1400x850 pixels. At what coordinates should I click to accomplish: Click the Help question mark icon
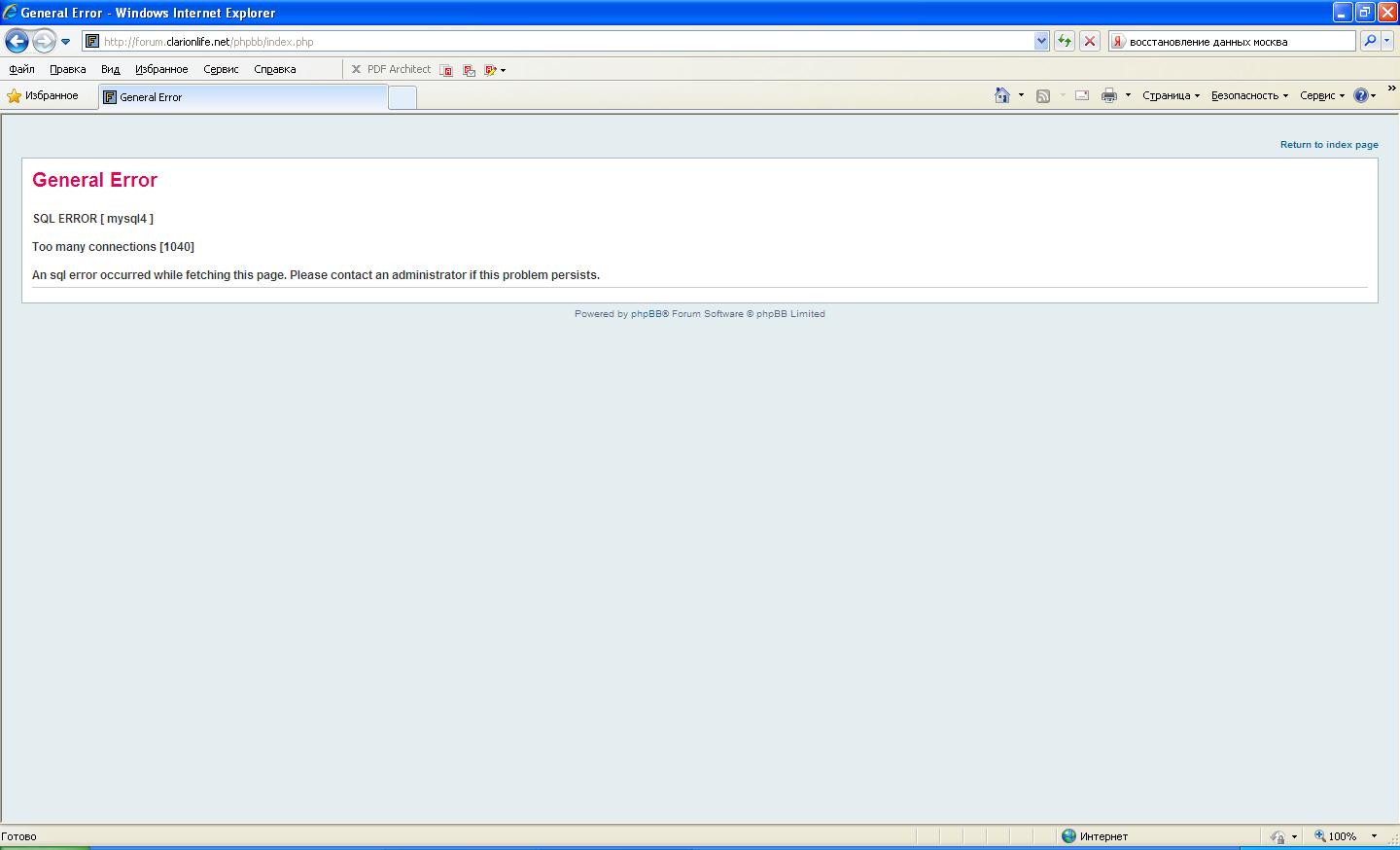(x=1361, y=95)
